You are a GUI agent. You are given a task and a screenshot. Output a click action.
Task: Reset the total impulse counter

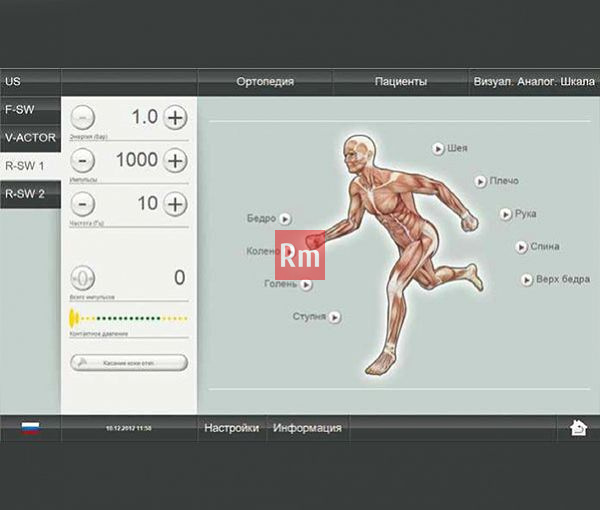(82, 278)
